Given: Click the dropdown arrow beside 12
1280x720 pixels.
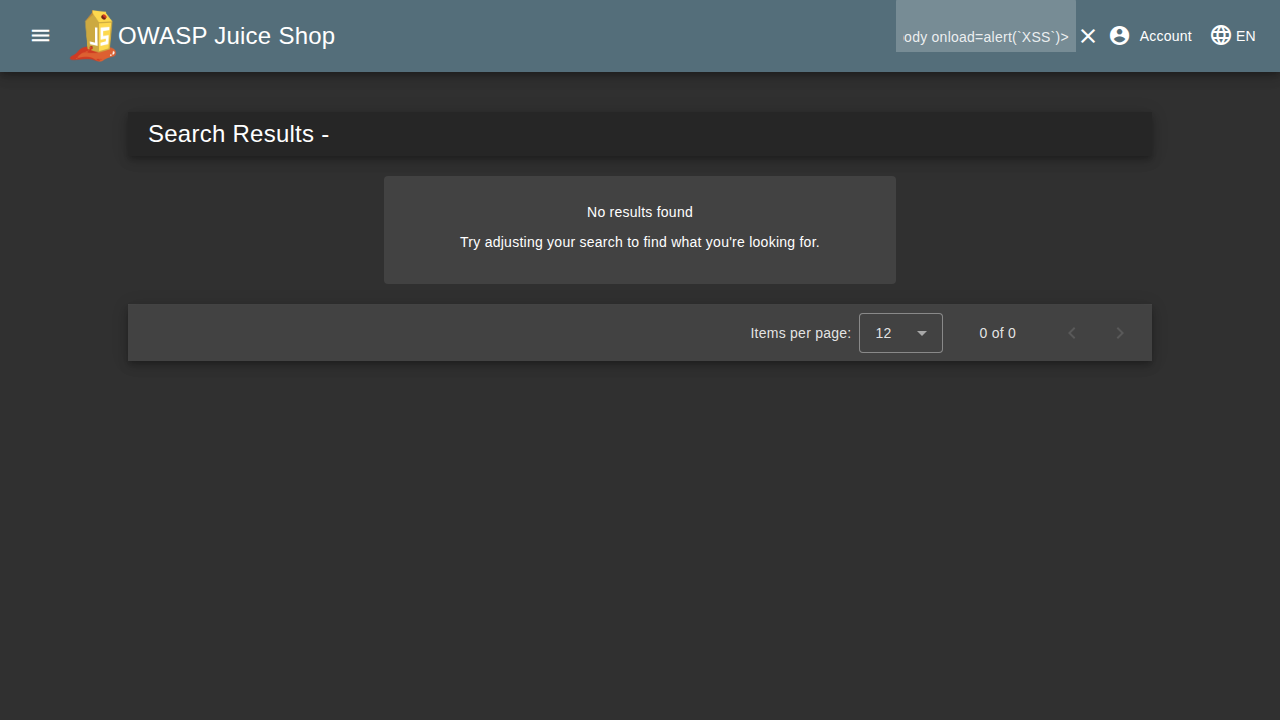Looking at the screenshot, I should 922,333.
